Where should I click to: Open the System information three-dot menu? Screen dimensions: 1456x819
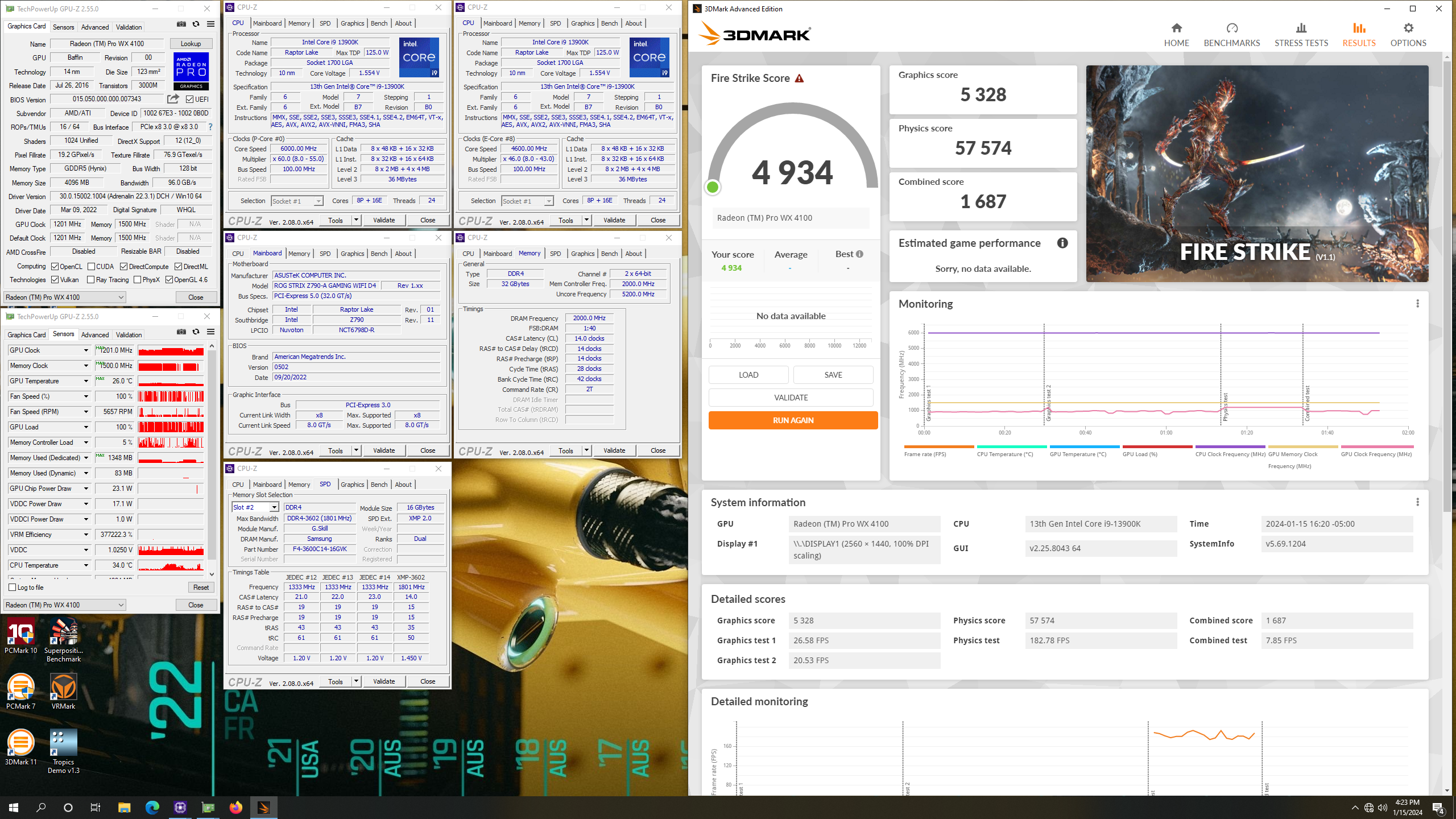point(1417,502)
